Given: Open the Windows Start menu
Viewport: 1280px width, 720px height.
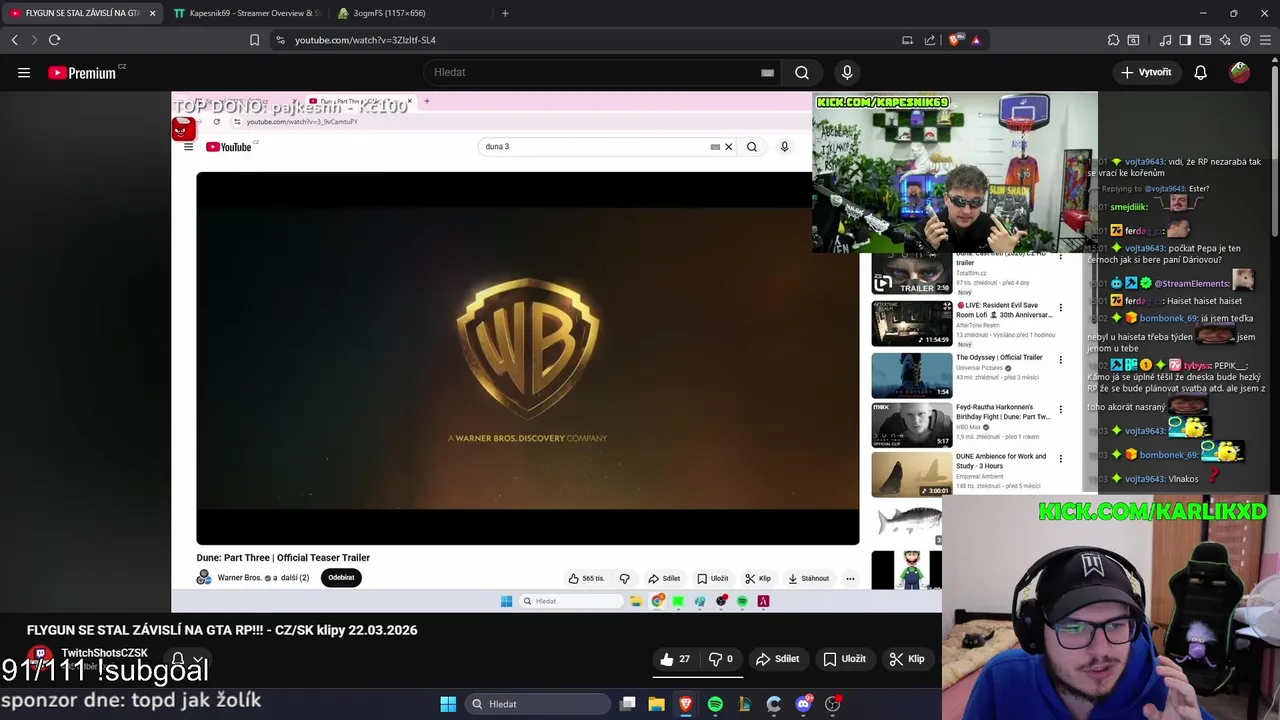Looking at the screenshot, I should coord(448,704).
